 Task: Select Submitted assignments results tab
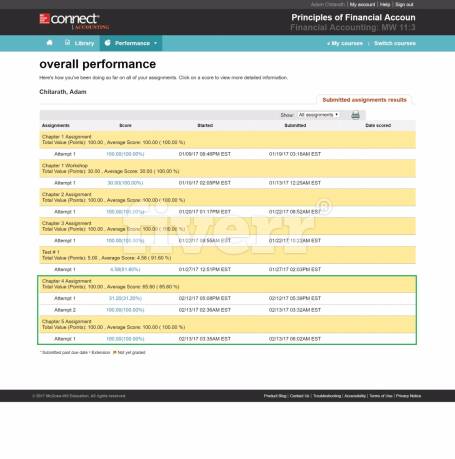[x=364, y=100]
